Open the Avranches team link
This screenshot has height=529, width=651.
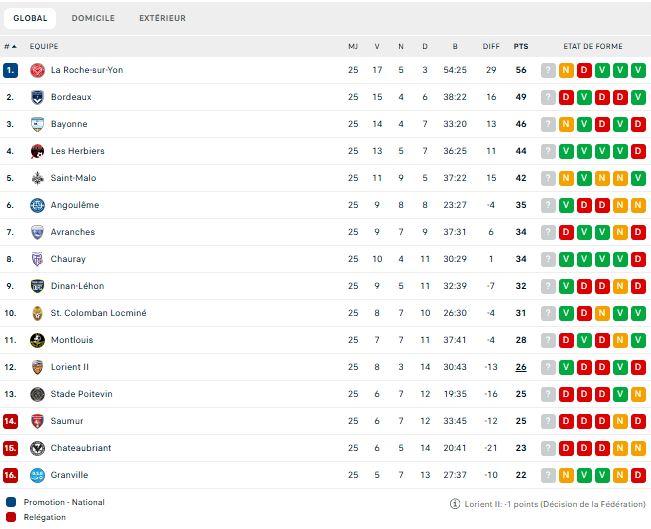[x=73, y=232]
